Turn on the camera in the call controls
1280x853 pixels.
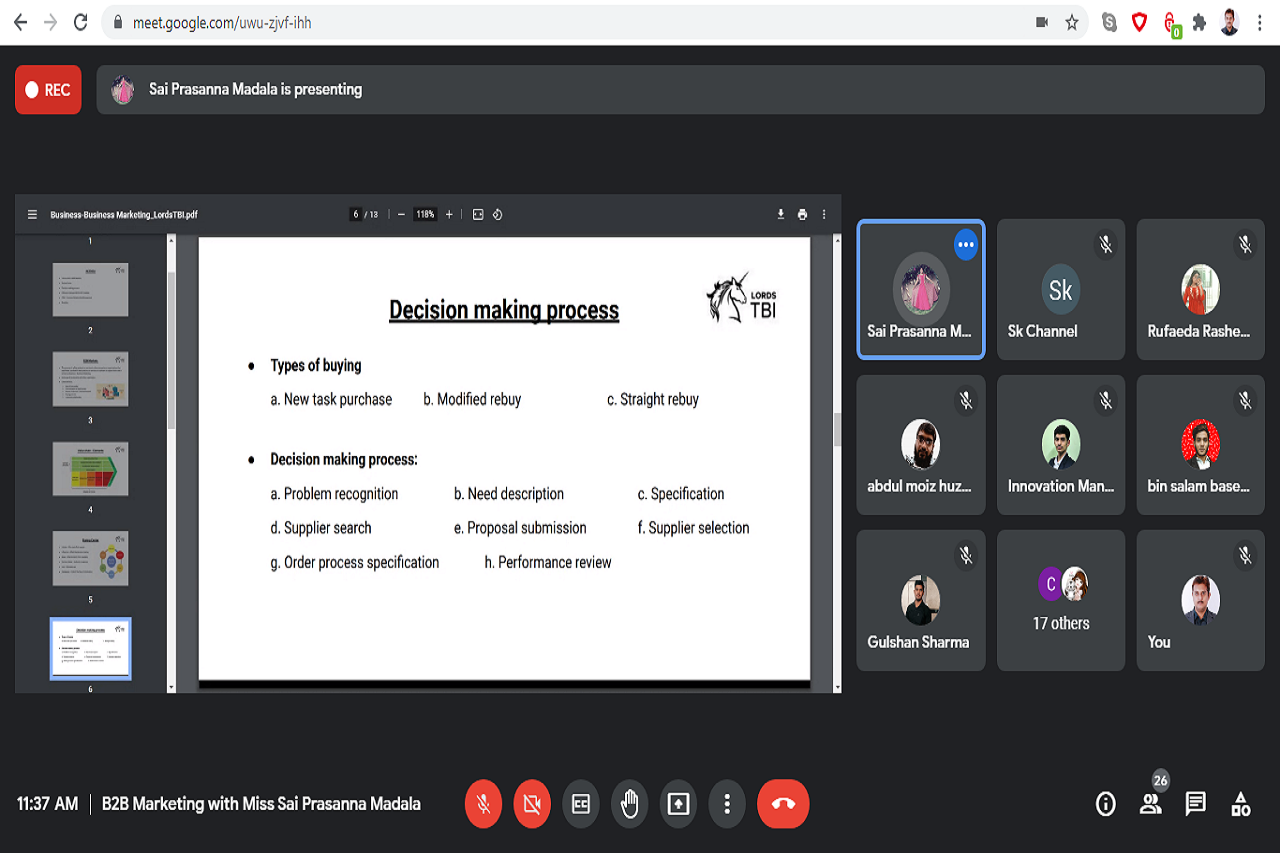tap(532, 804)
